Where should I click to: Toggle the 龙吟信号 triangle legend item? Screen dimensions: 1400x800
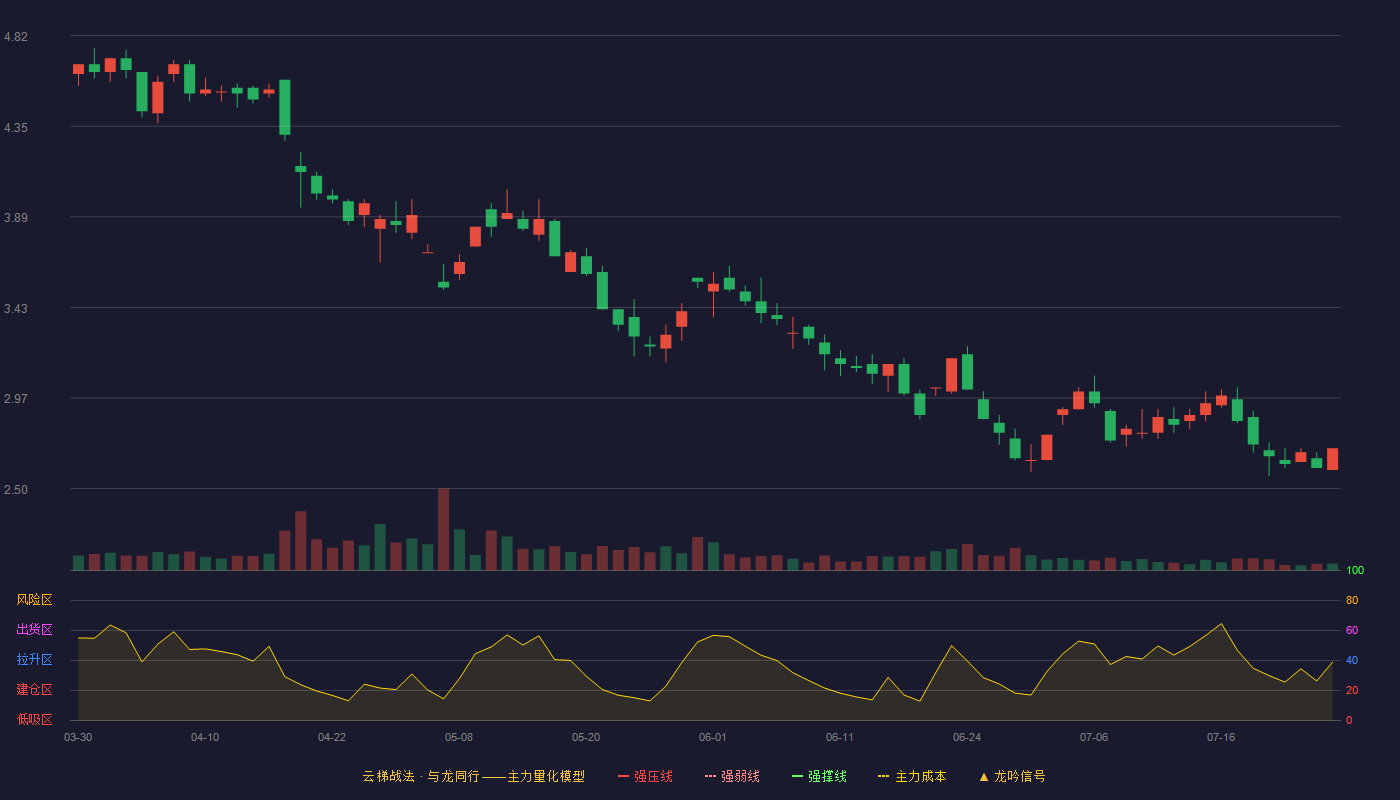click(x=1012, y=776)
